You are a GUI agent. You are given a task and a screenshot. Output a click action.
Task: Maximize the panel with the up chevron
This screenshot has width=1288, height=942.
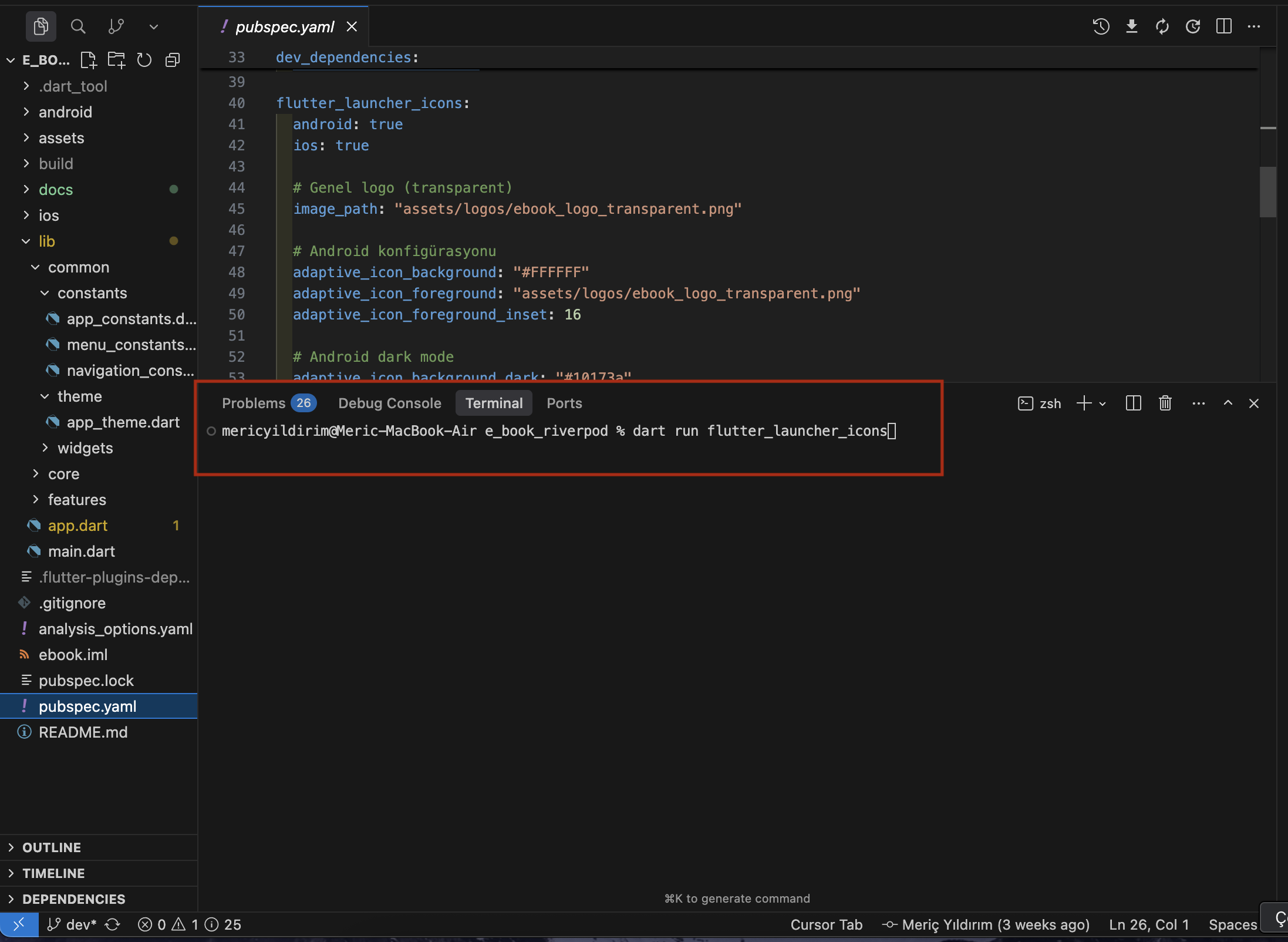[1228, 403]
